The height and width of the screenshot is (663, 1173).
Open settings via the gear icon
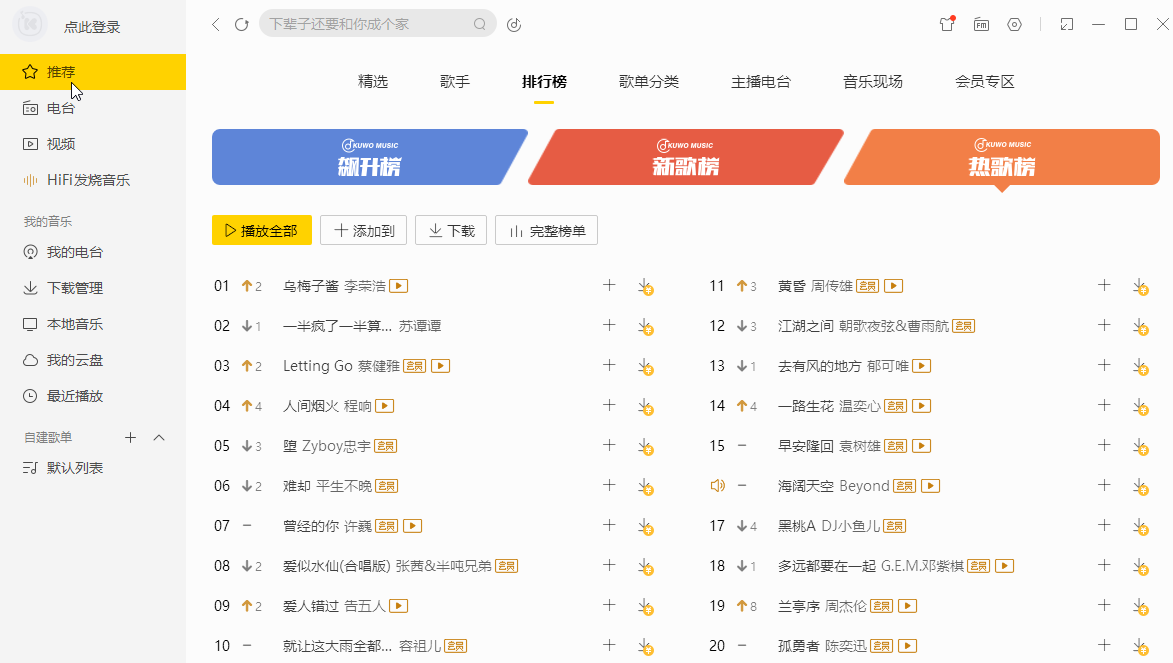pyautogui.click(x=1014, y=24)
